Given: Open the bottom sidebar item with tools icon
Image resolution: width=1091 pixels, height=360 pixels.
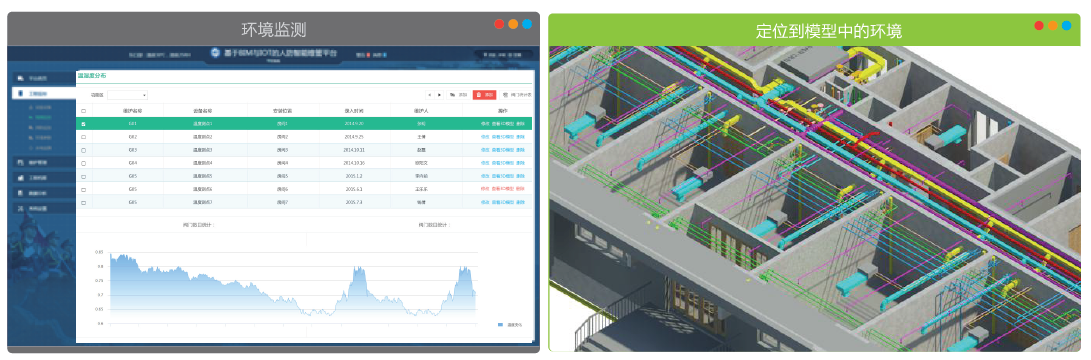Looking at the screenshot, I should pyautogui.click(x=45, y=208).
